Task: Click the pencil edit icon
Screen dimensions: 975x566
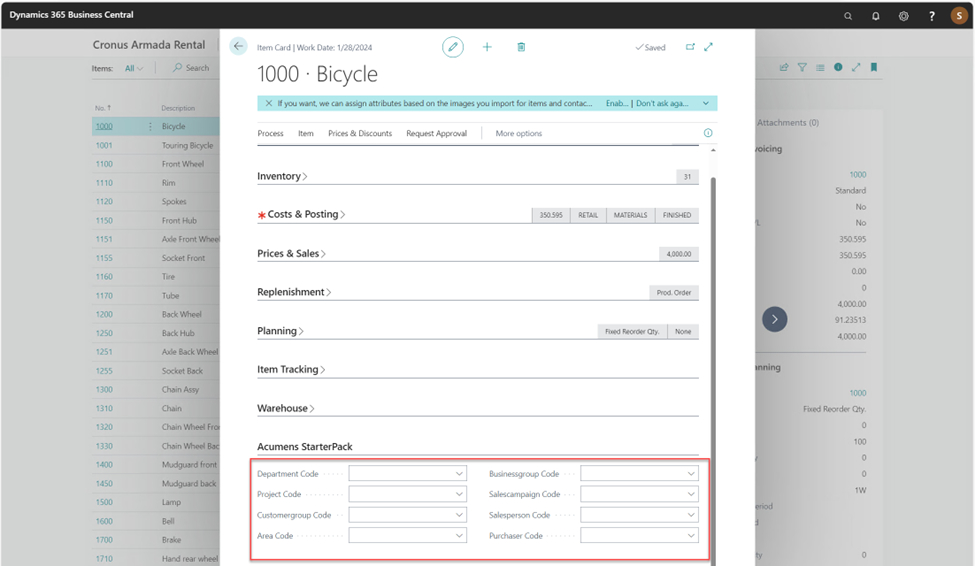Action: click(453, 47)
